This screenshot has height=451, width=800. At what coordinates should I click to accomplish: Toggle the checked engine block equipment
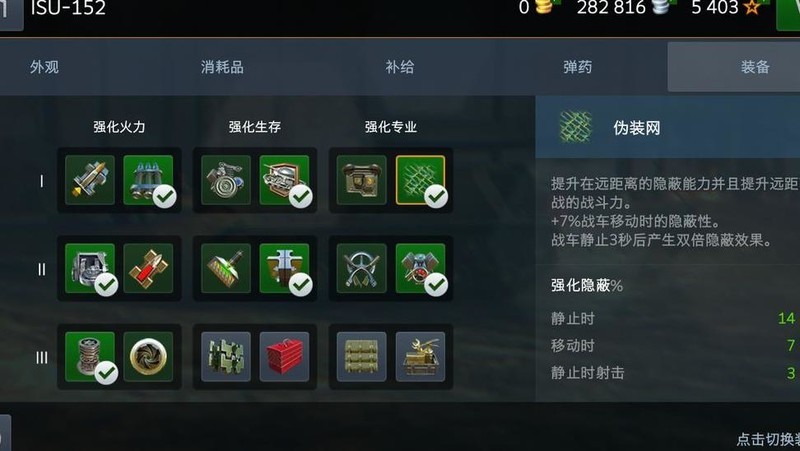point(90,268)
